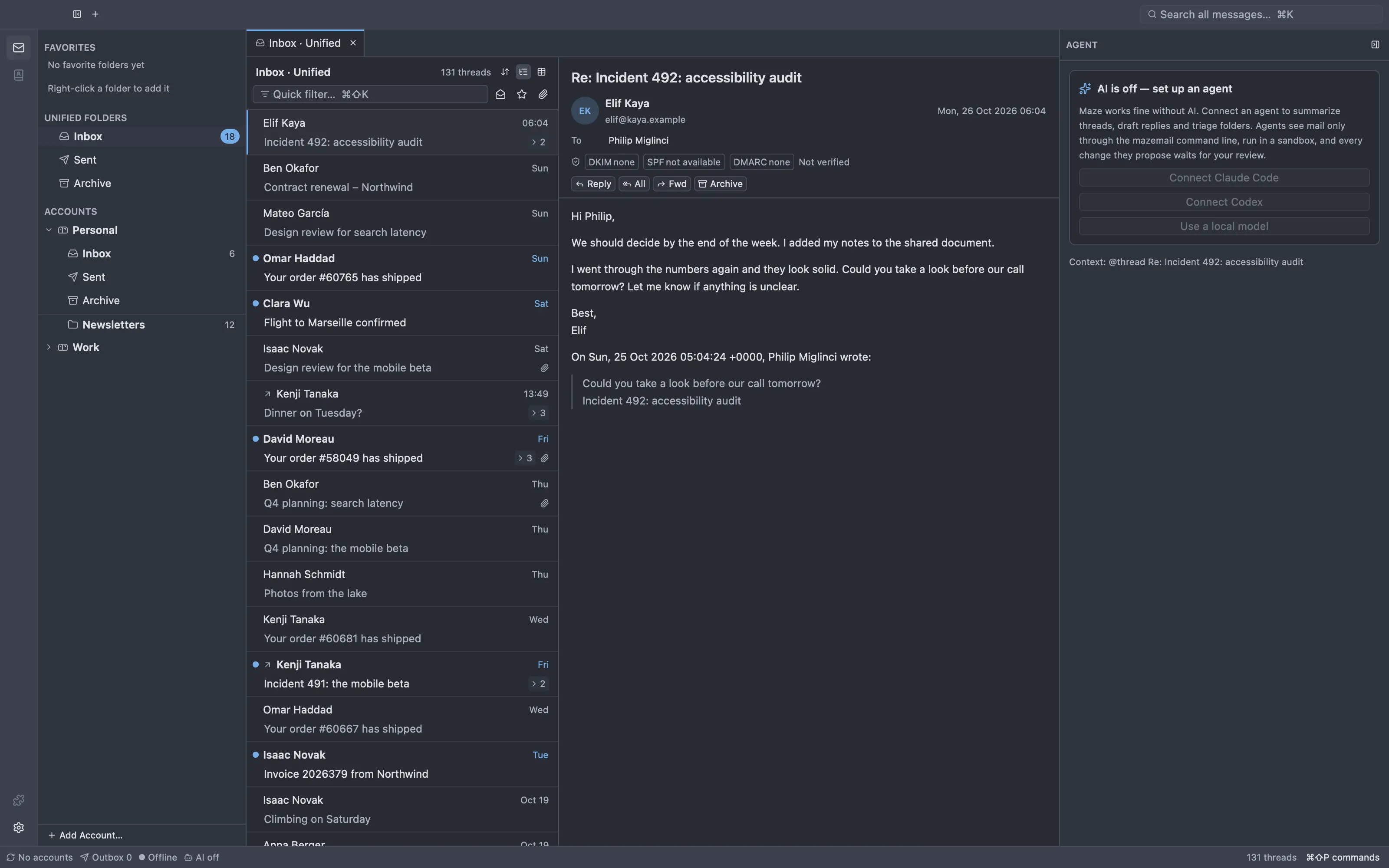The width and height of the screenshot is (1389, 868).
Task: Check the AI off status bar indicator
Action: [x=201, y=857]
